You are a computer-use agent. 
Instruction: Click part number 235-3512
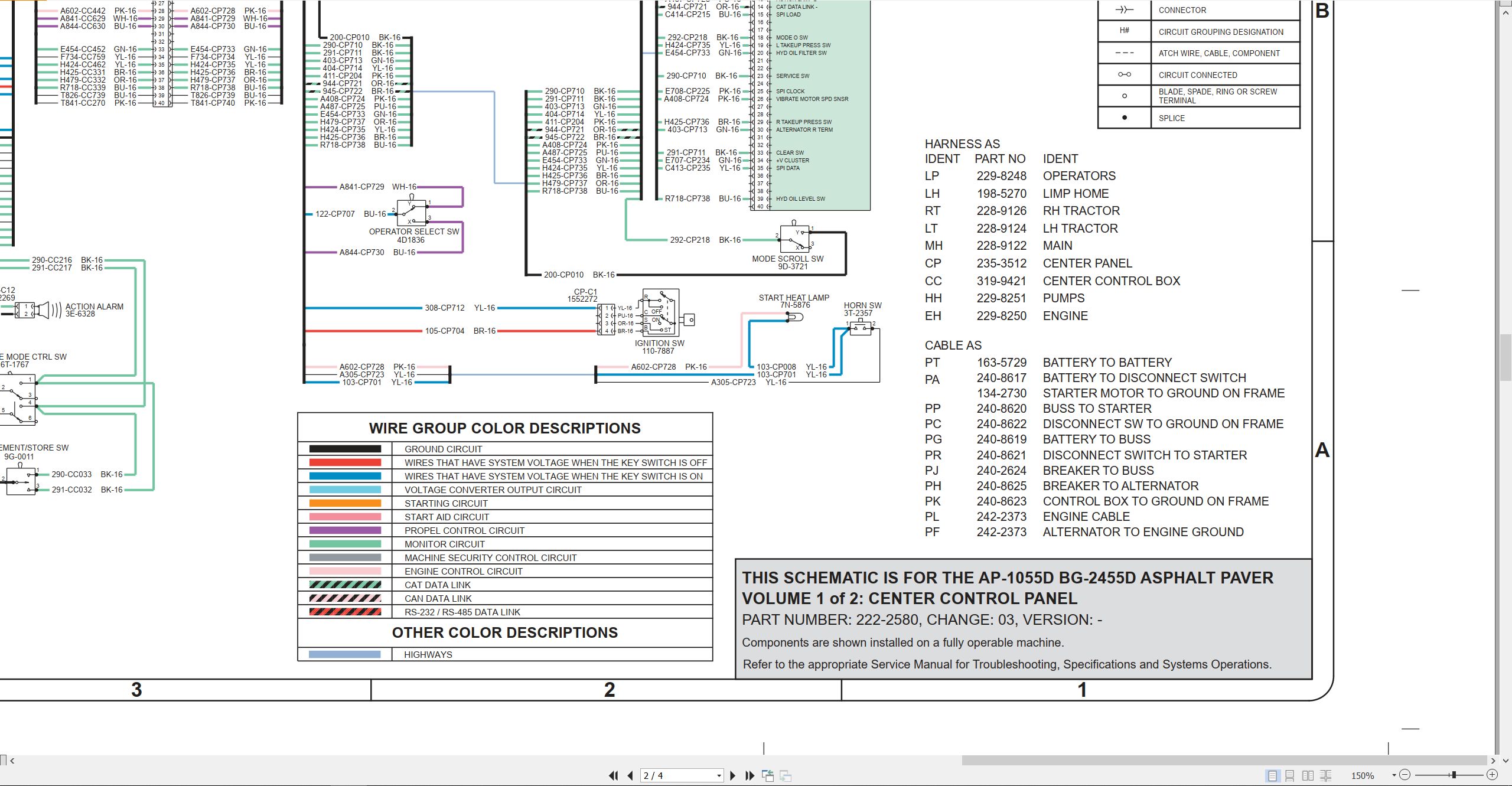(x=1002, y=263)
